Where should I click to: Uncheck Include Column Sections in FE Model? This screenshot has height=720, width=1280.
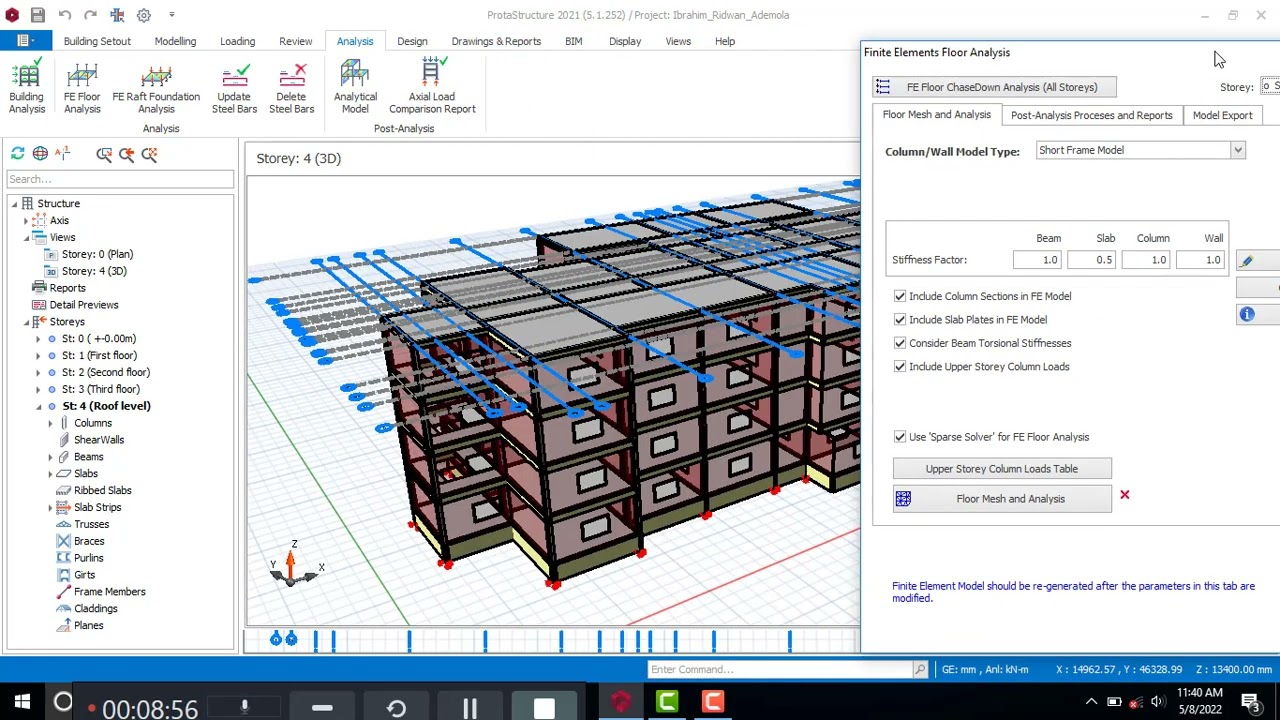pyautogui.click(x=900, y=296)
